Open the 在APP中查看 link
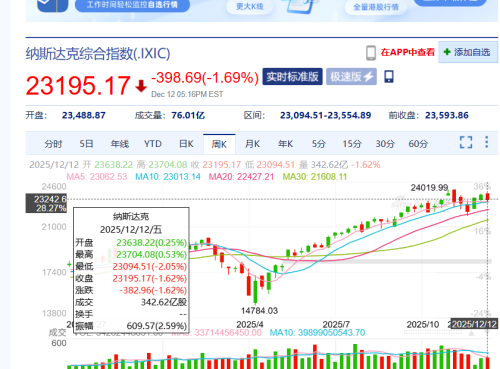The height and width of the screenshot is (369, 500). [408, 52]
